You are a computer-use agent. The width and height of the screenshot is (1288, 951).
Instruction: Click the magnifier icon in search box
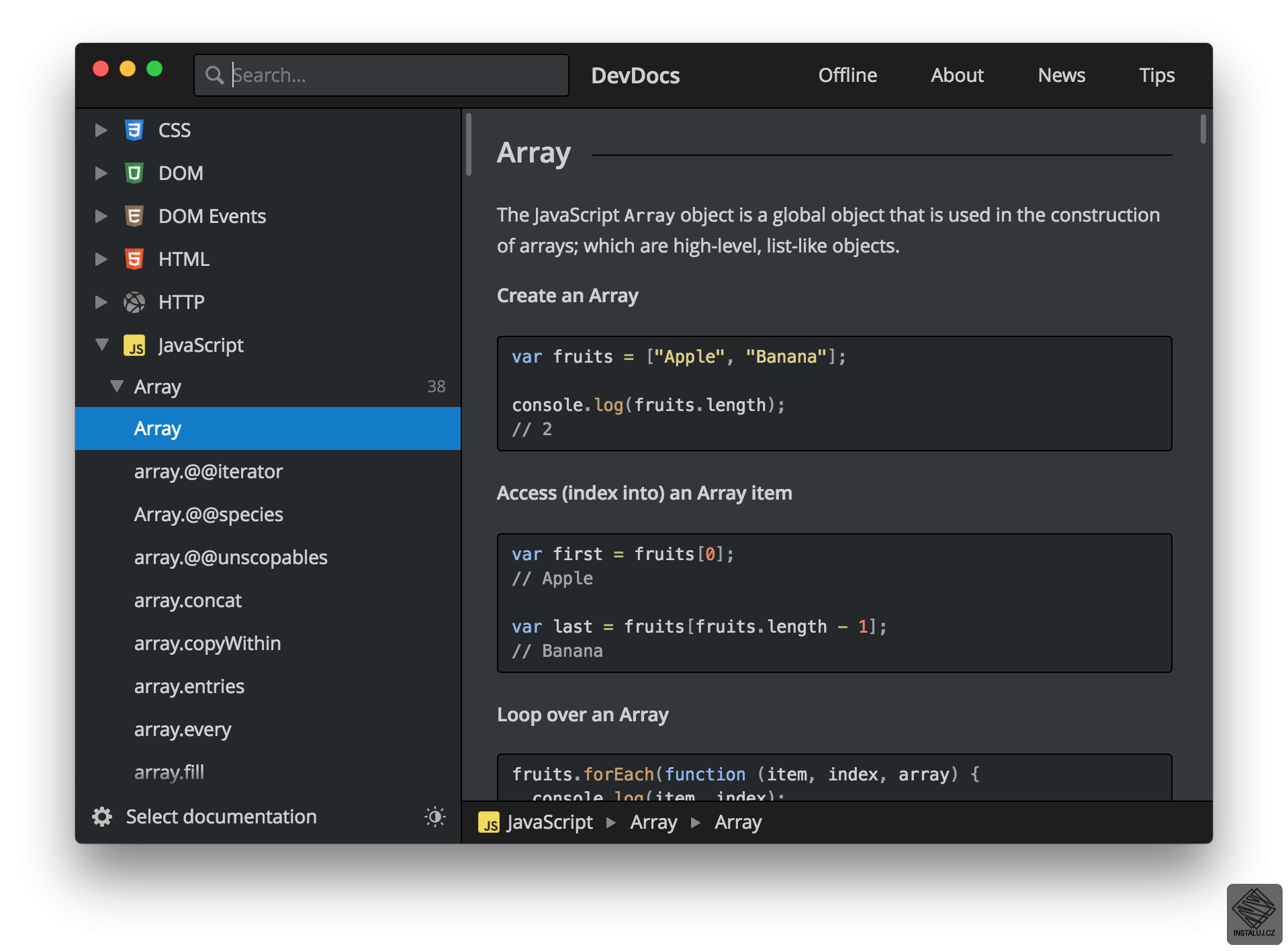pos(214,75)
